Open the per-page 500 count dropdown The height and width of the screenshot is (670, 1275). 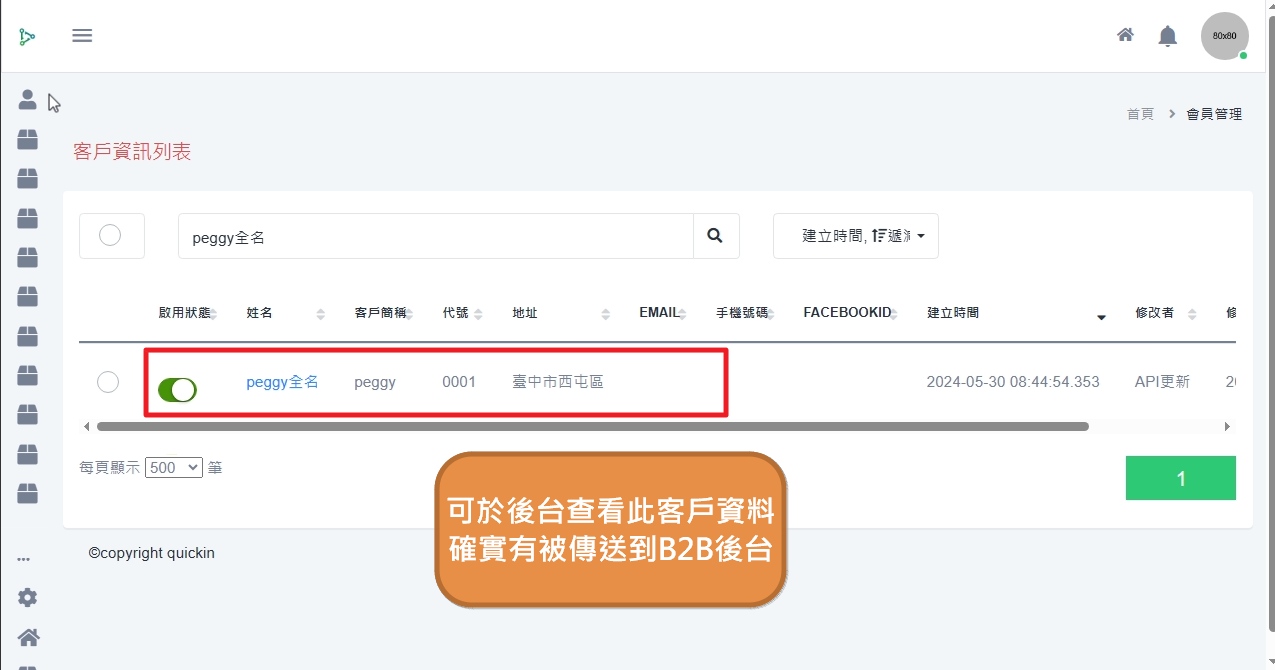[174, 467]
